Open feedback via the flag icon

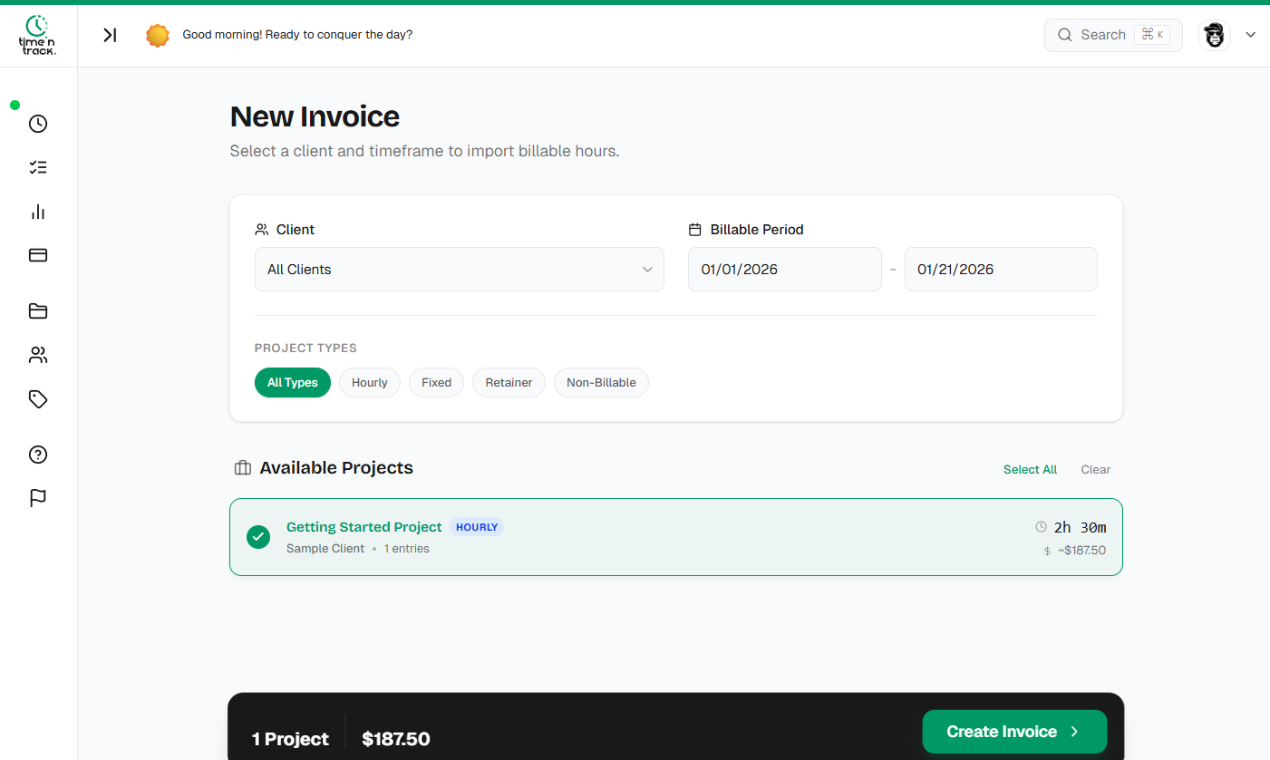tap(37, 498)
